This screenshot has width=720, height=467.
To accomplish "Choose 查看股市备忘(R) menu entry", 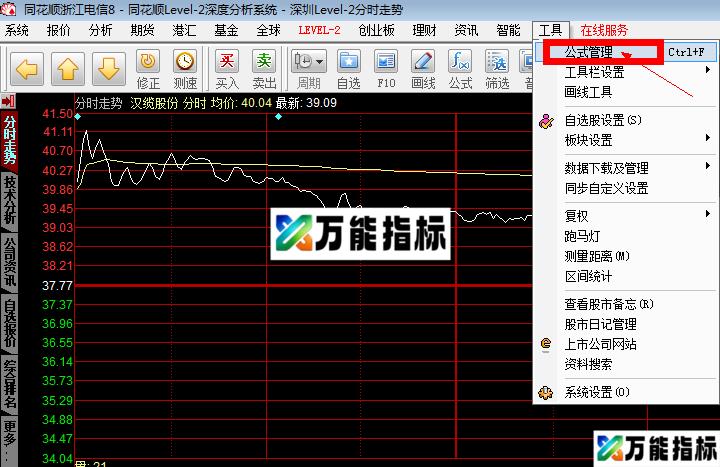I will (625, 304).
